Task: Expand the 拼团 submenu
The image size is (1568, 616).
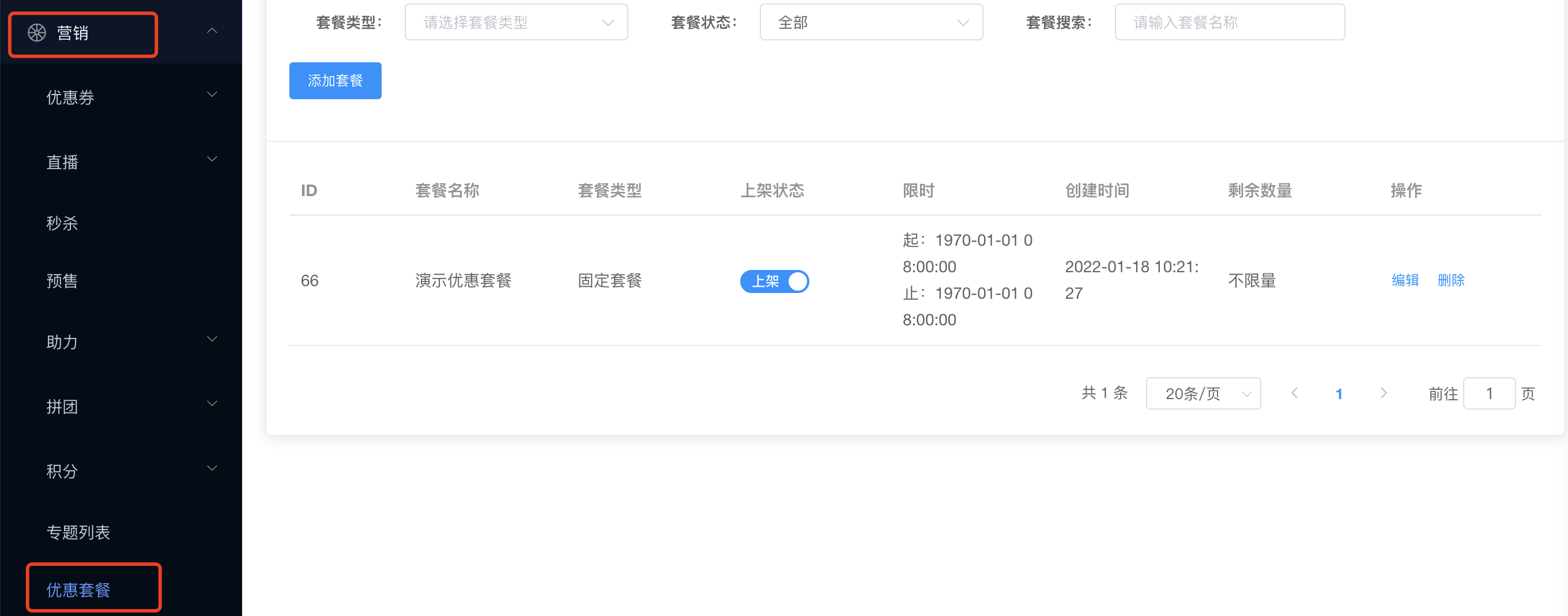Action: pos(212,404)
